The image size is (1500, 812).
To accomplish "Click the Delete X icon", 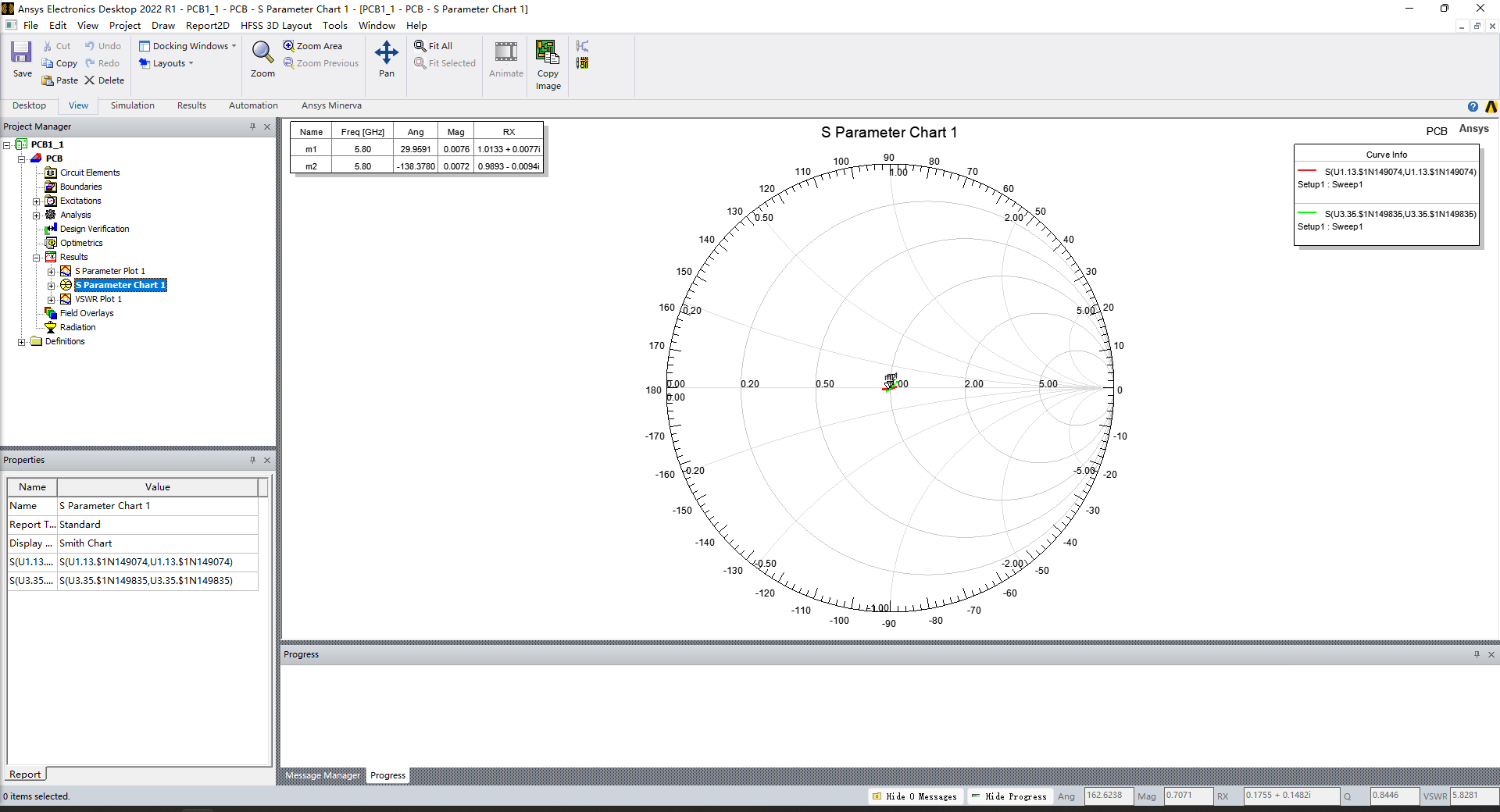I will (90, 80).
